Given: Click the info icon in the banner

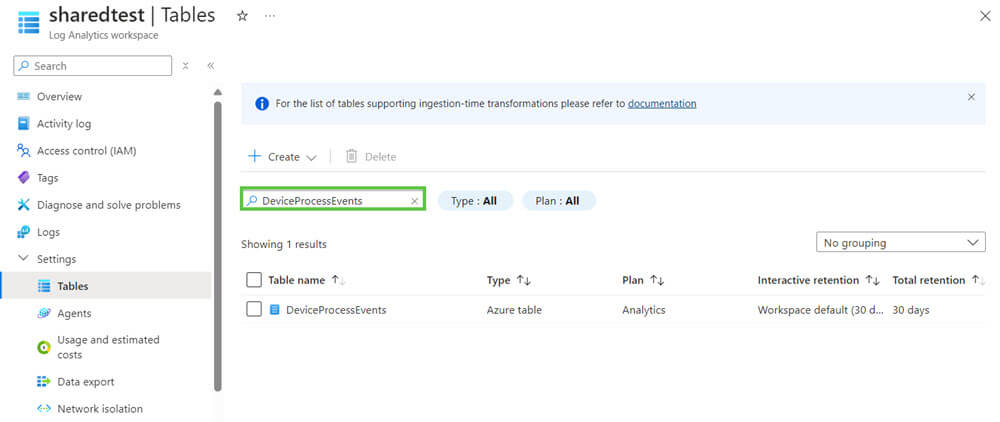Looking at the screenshot, I should click(262, 103).
